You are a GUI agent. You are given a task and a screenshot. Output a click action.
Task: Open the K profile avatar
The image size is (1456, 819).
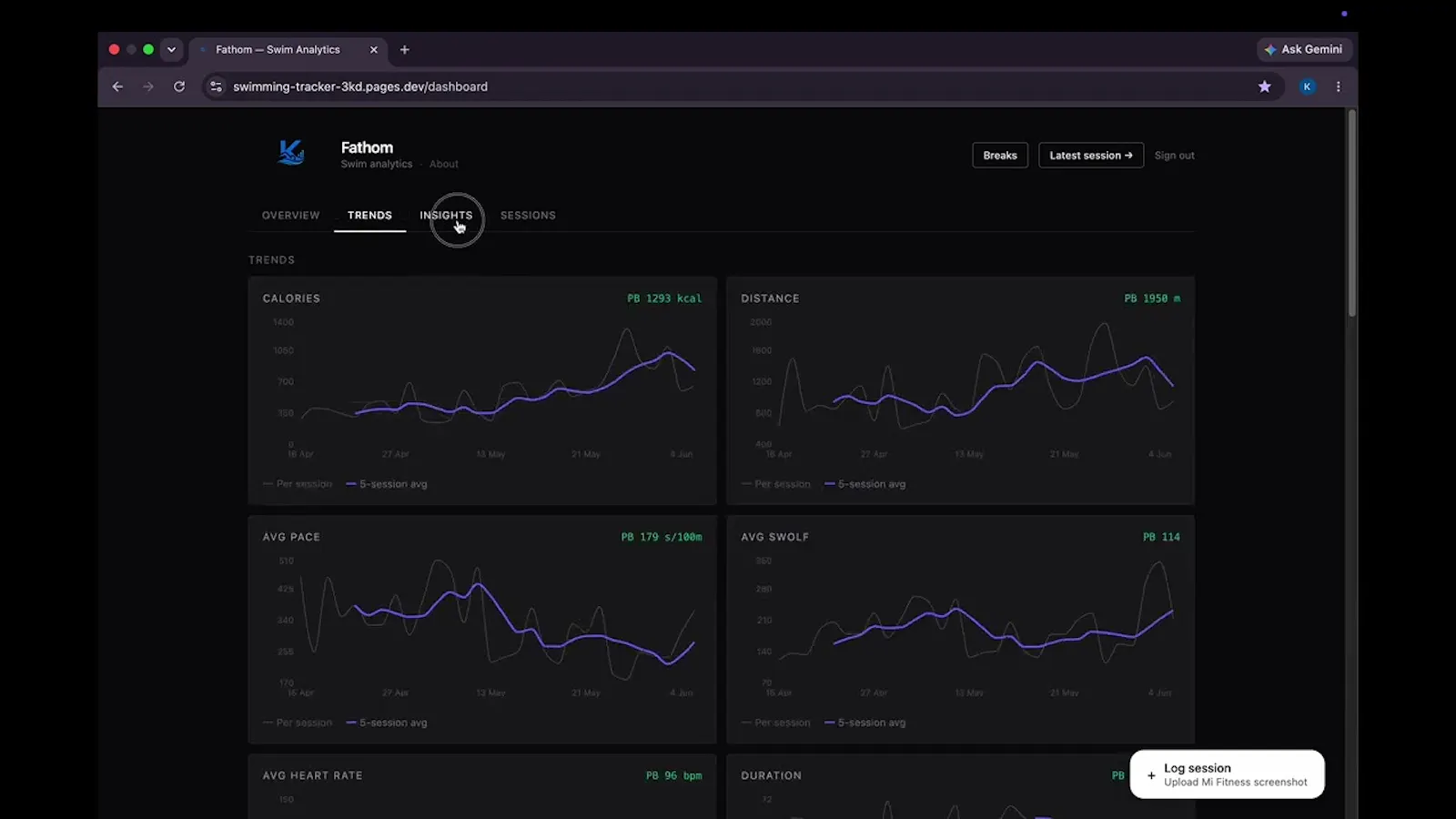1307,86
